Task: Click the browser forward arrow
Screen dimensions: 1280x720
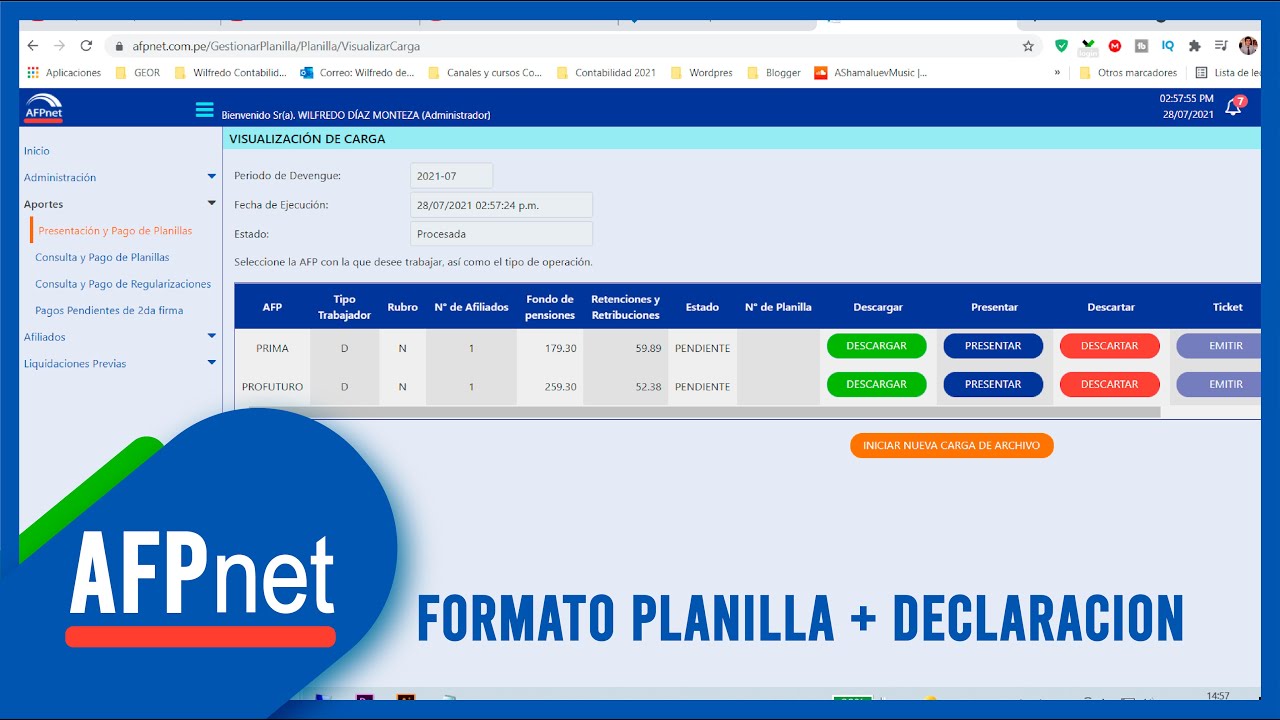Action: (x=59, y=46)
